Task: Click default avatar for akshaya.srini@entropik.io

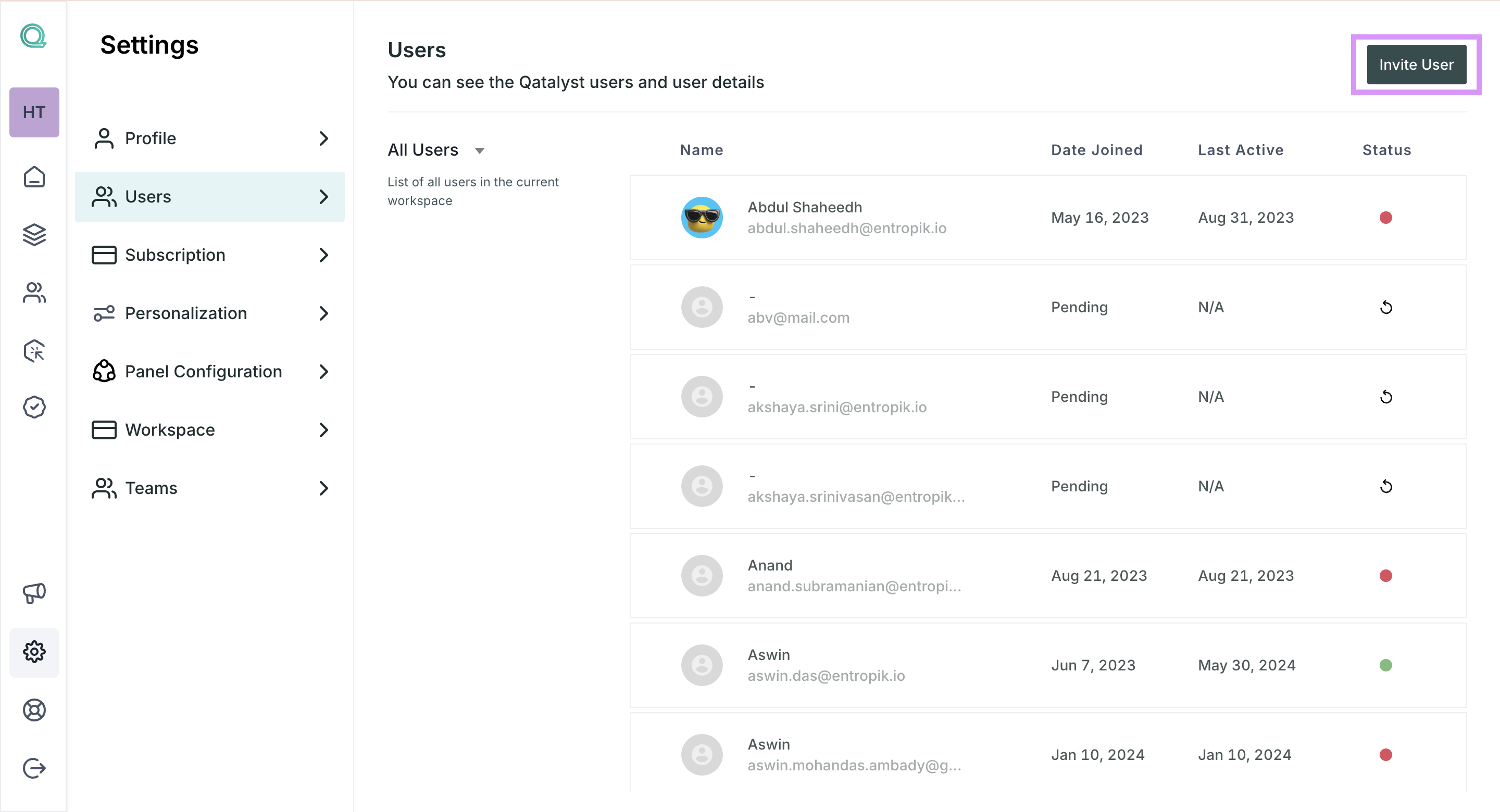Action: point(702,397)
